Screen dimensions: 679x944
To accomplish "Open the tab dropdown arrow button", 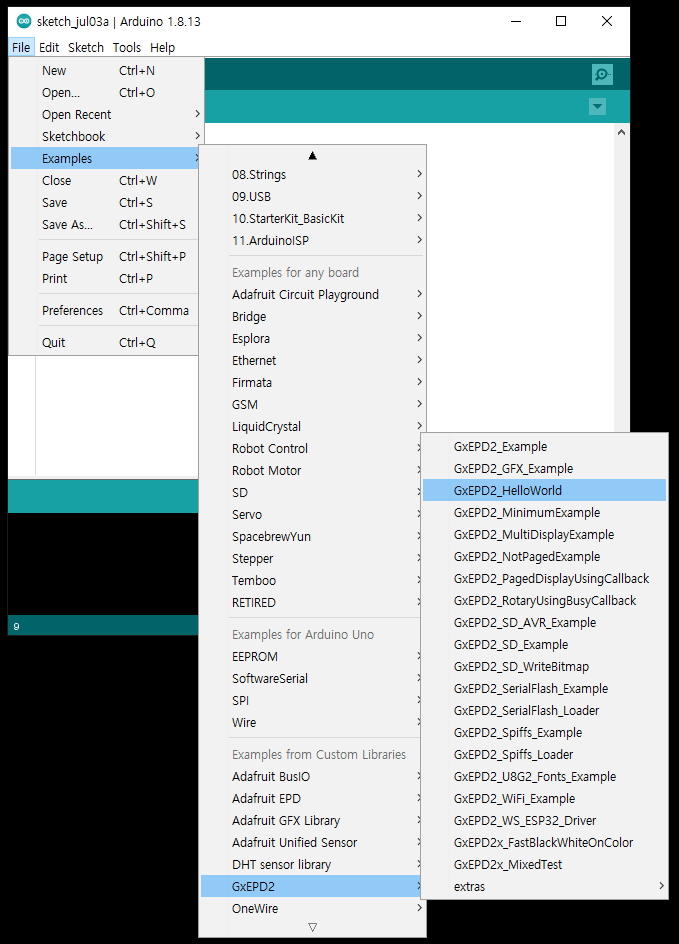I will (597, 107).
